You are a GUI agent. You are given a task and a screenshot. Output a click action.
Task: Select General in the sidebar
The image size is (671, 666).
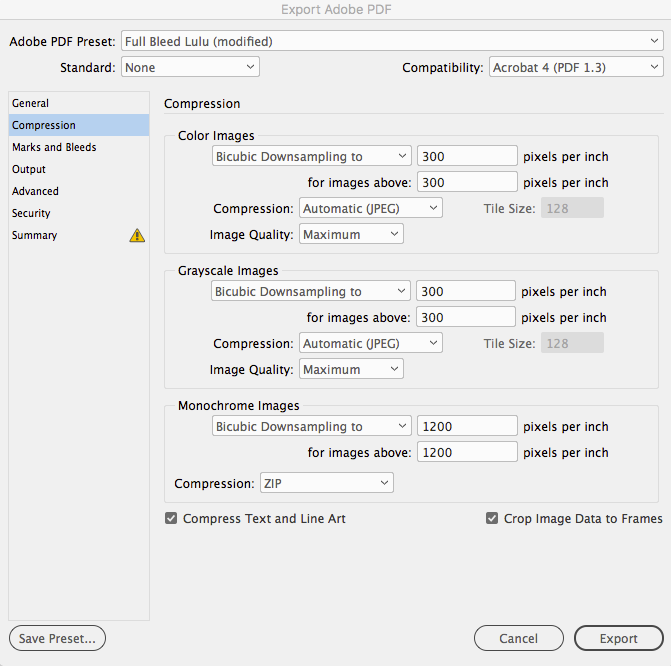(x=79, y=103)
